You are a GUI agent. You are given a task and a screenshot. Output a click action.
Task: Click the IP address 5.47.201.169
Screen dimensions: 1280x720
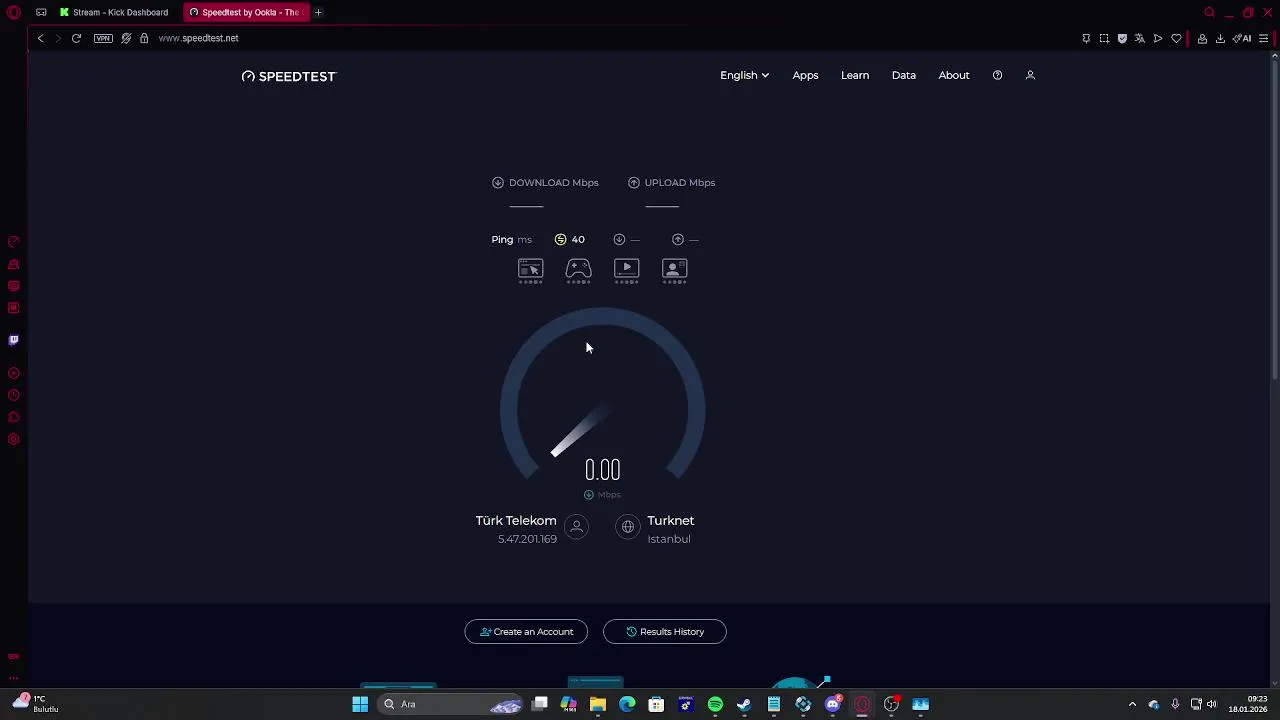527,539
